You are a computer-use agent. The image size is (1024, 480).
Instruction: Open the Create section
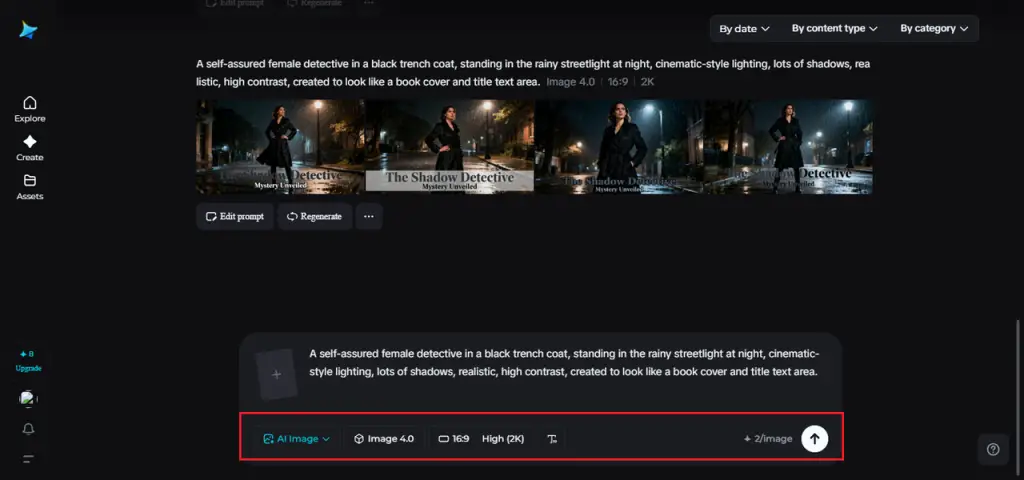pos(29,148)
